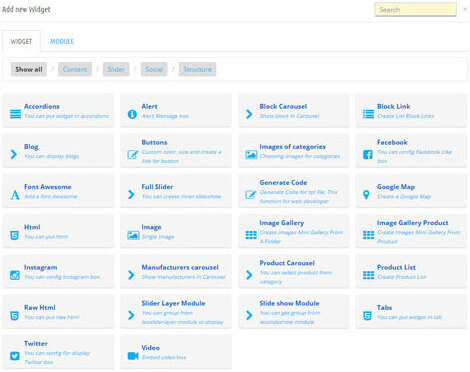Screen dimensions: 470x372
Task: Click the Font Awesome letter A icon
Action: tap(15, 195)
